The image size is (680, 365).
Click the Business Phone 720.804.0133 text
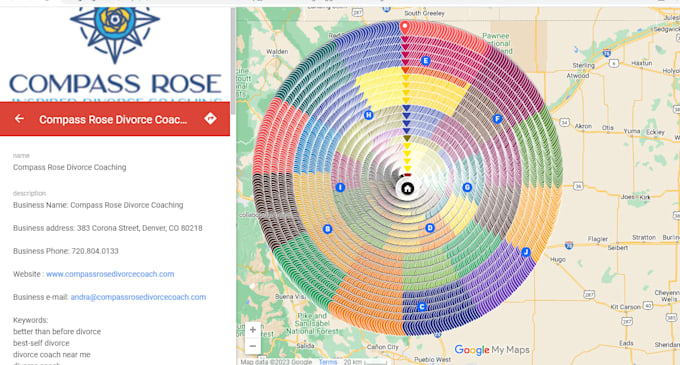tap(65, 251)
